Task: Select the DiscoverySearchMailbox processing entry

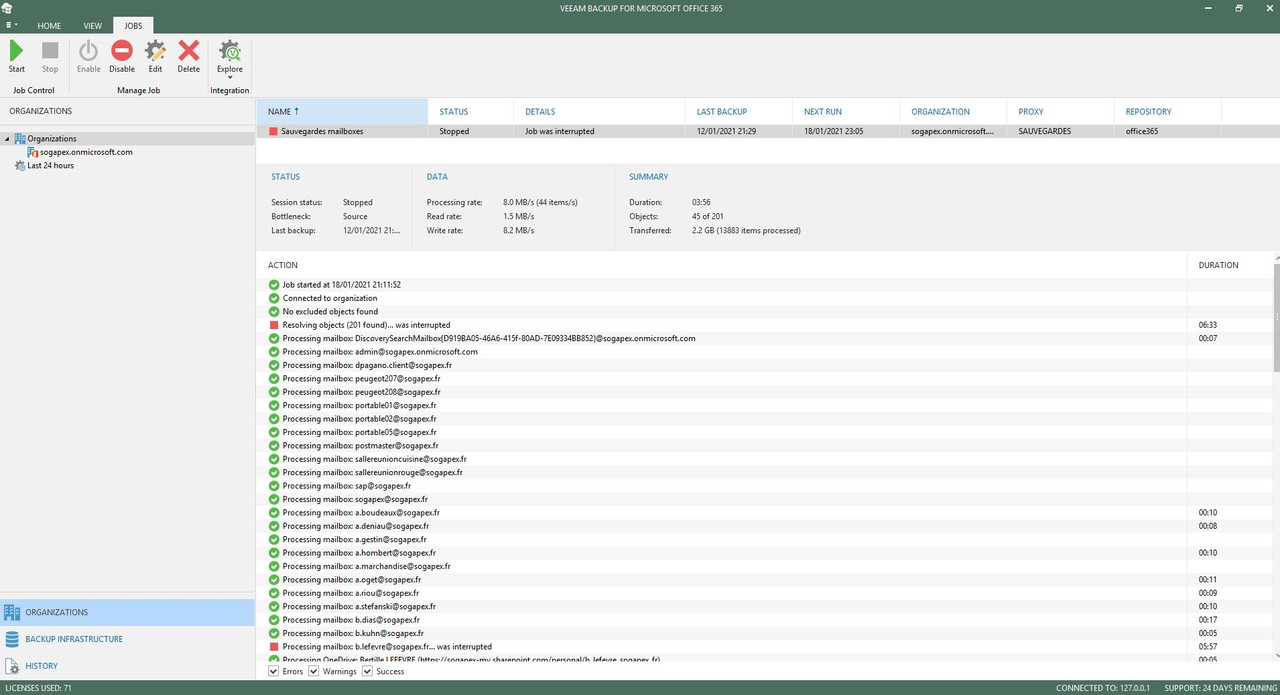Action: point(489,338)
